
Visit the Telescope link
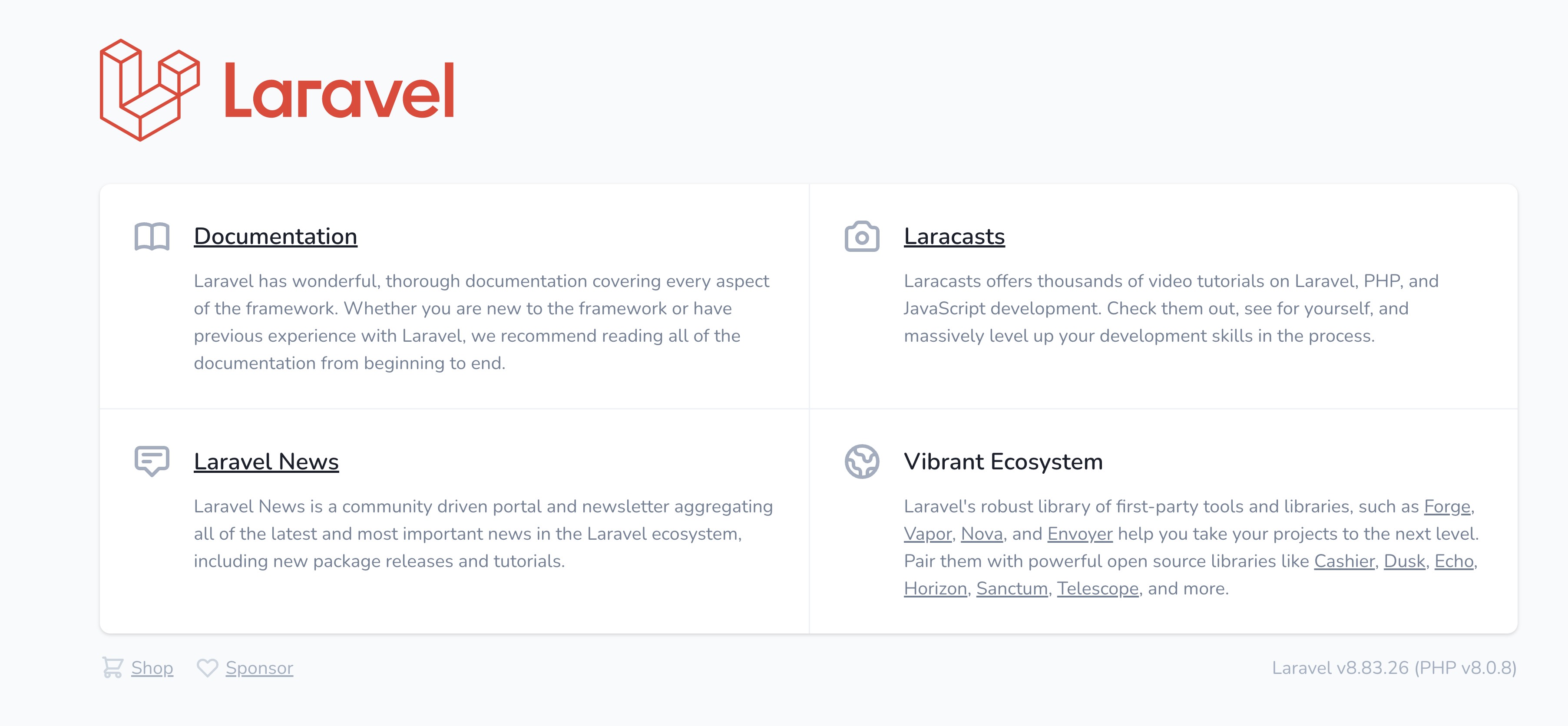(x=1097, y=588)
